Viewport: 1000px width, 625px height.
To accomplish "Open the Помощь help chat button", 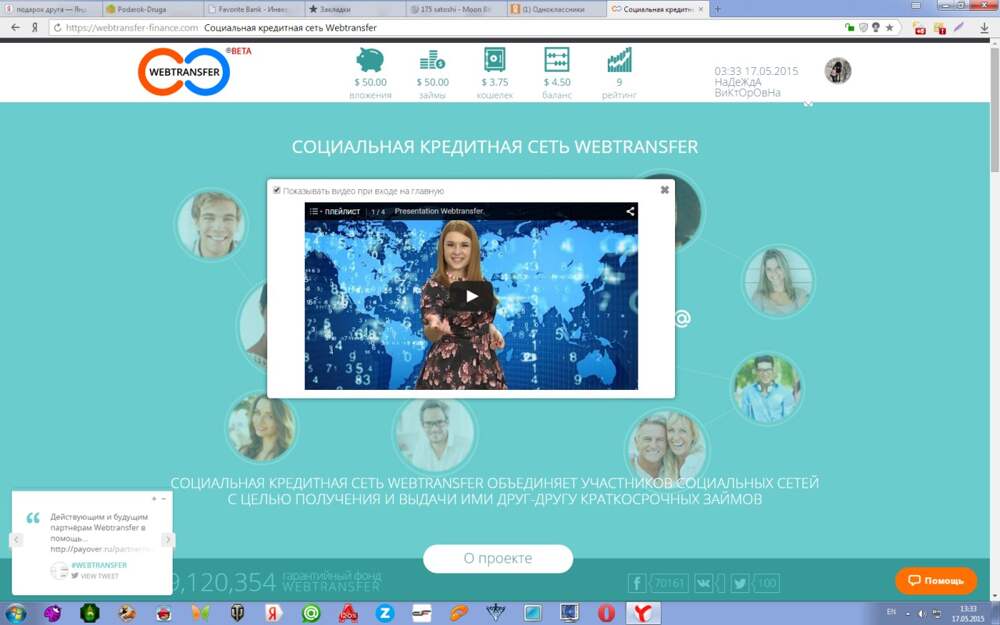I will click(936, 580).
